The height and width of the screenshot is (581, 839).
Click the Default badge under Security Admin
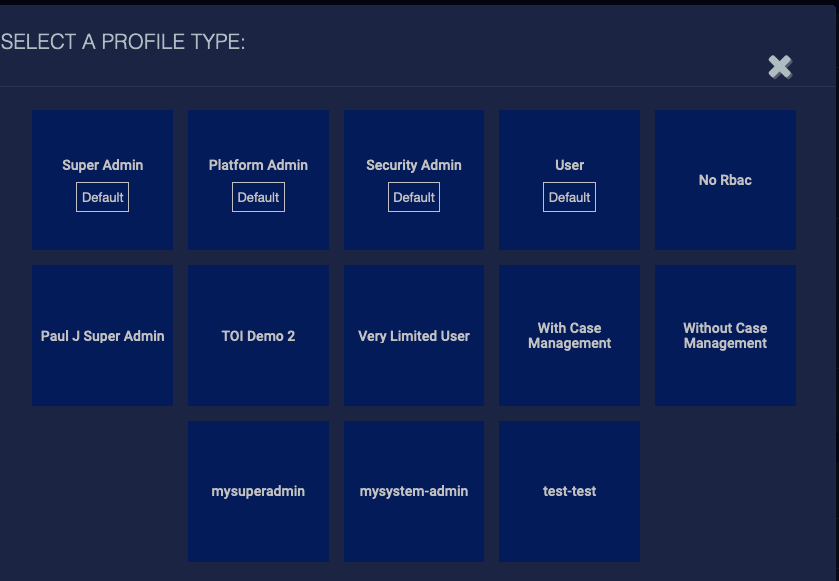(x=414, y=197)
